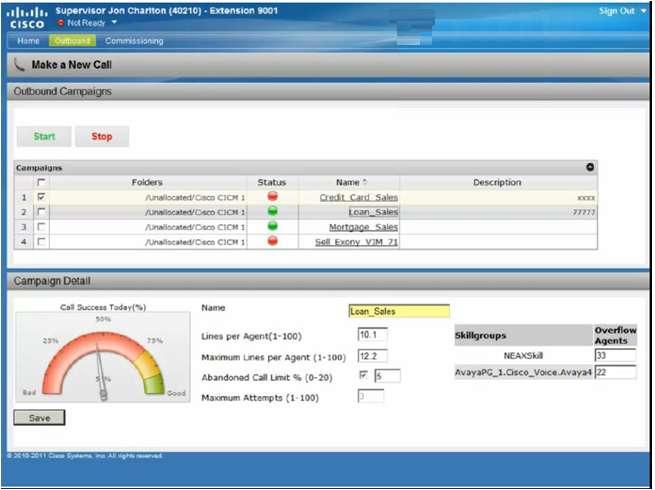Check the Sell_Exony_VIM_71 row checkbox
655x490 pixels.
coord(41,241)
